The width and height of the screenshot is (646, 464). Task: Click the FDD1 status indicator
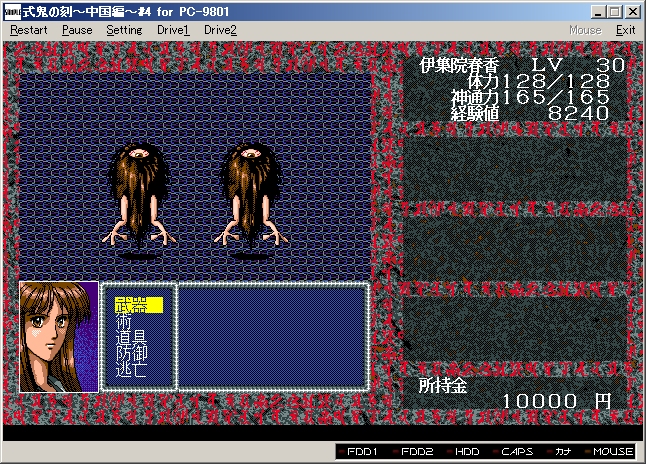[x=358, y=452]
